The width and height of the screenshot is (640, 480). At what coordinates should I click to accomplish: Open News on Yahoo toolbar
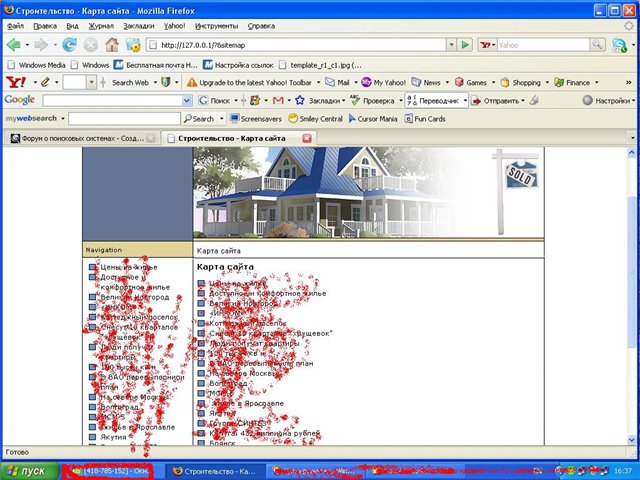(426, 82)
